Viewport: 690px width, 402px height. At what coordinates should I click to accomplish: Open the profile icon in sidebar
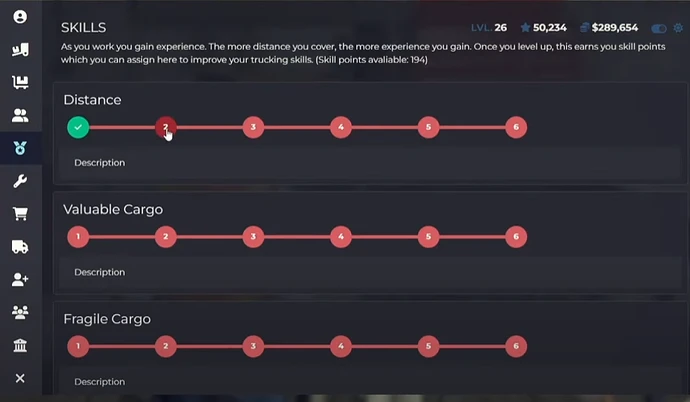tap(20, 17)
